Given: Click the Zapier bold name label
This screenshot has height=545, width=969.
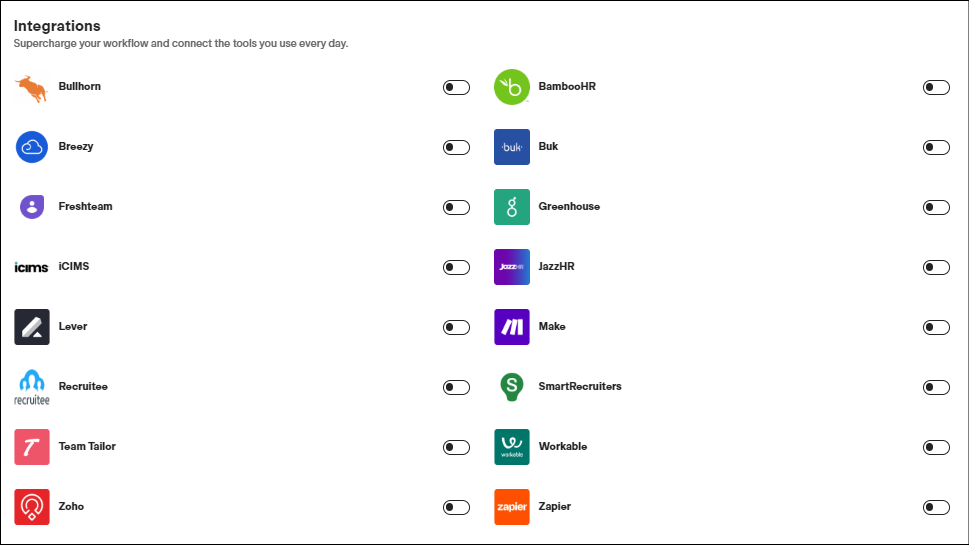Looking at the screenshot, I should [554, 506].
